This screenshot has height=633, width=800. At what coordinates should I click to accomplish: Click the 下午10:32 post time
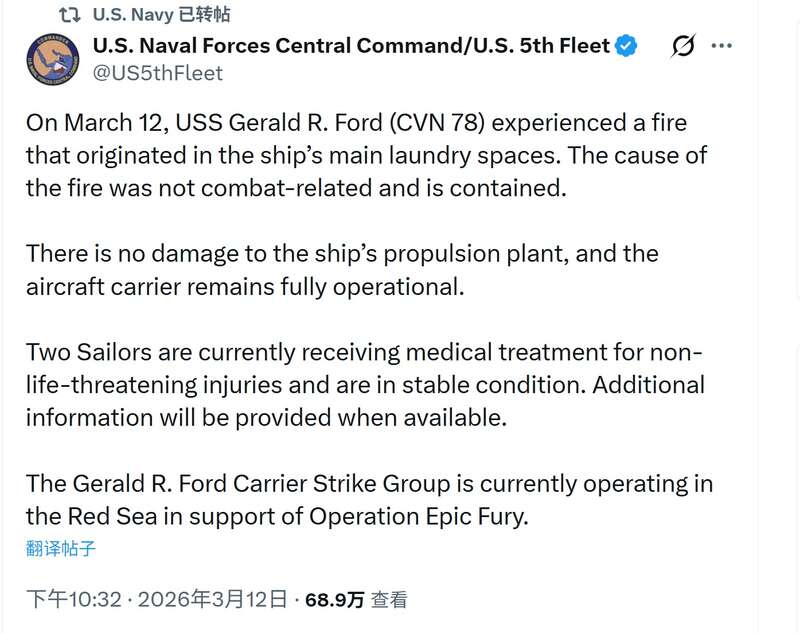point(73,600)
